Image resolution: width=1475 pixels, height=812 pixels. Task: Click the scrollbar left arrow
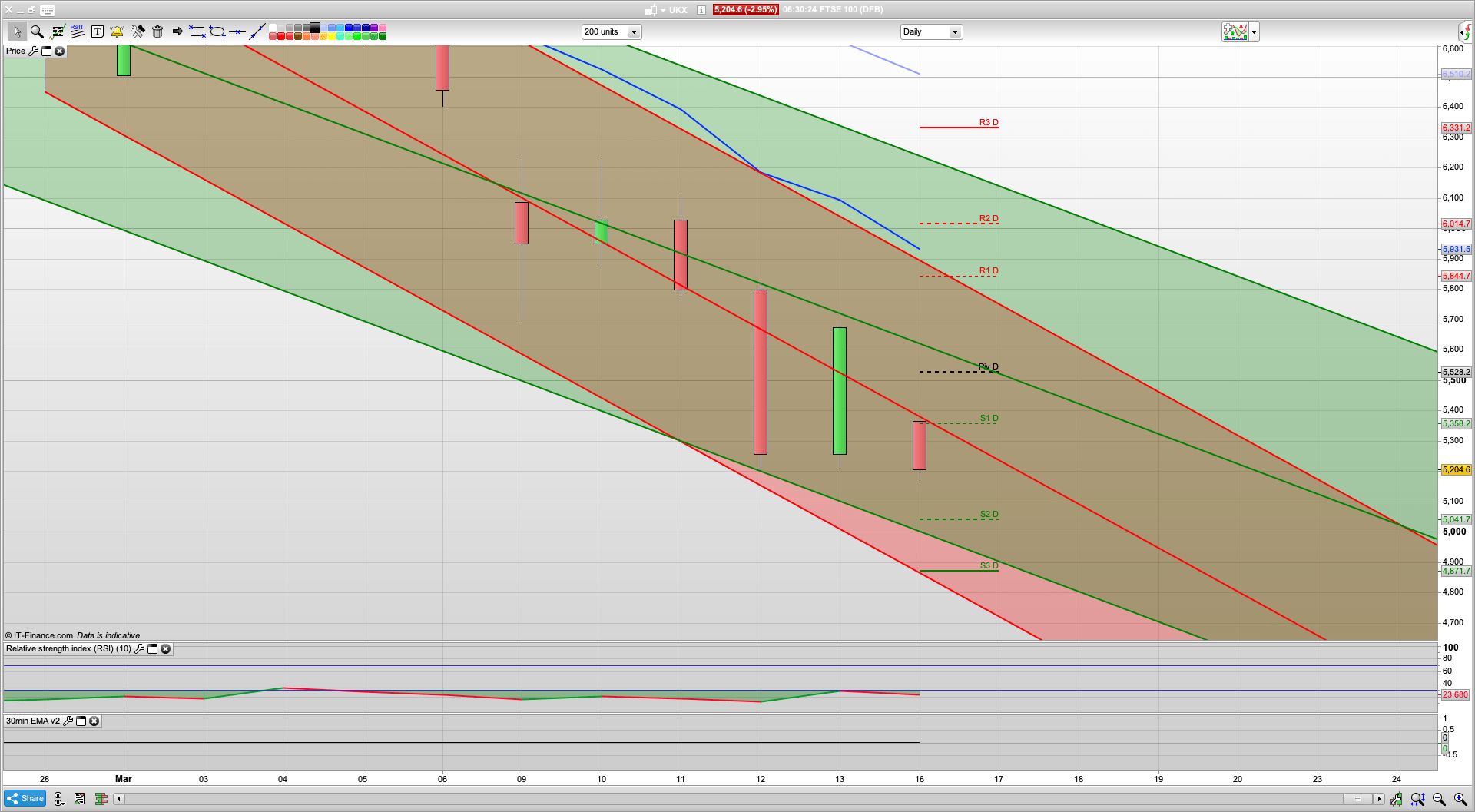(118, 799)
